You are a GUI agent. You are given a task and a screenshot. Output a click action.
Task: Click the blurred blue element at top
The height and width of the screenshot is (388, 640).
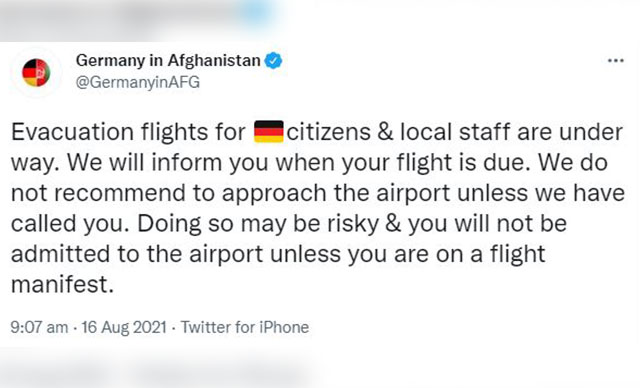pos(253,11)
